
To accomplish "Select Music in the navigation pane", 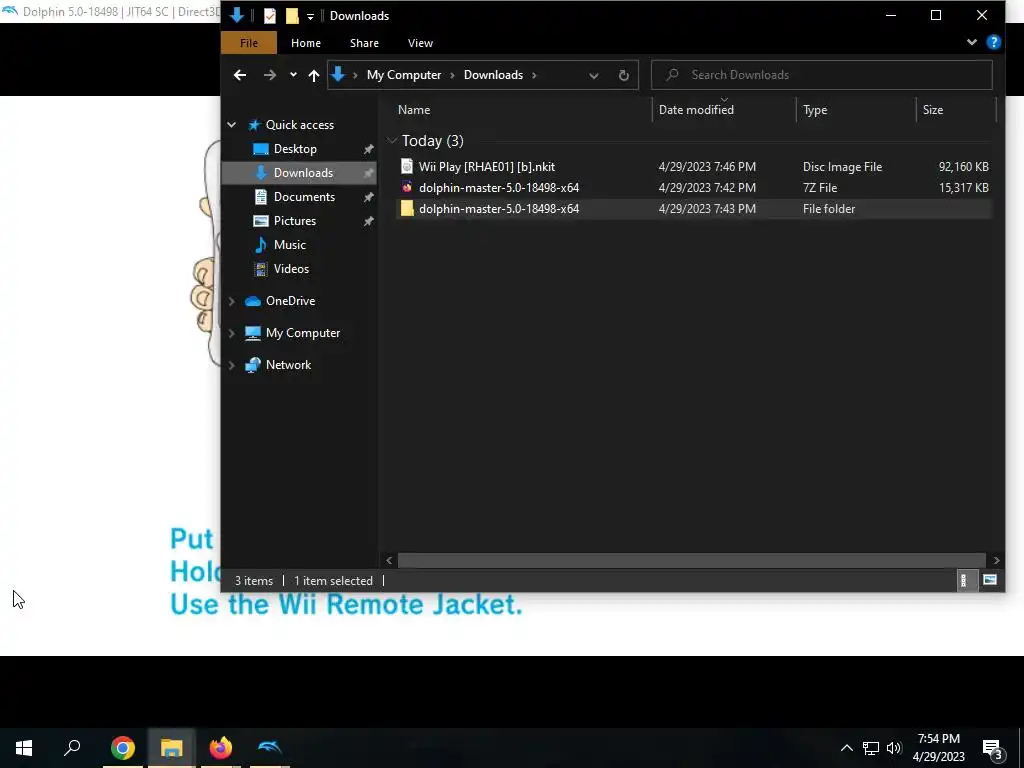I will coord(289,245).
